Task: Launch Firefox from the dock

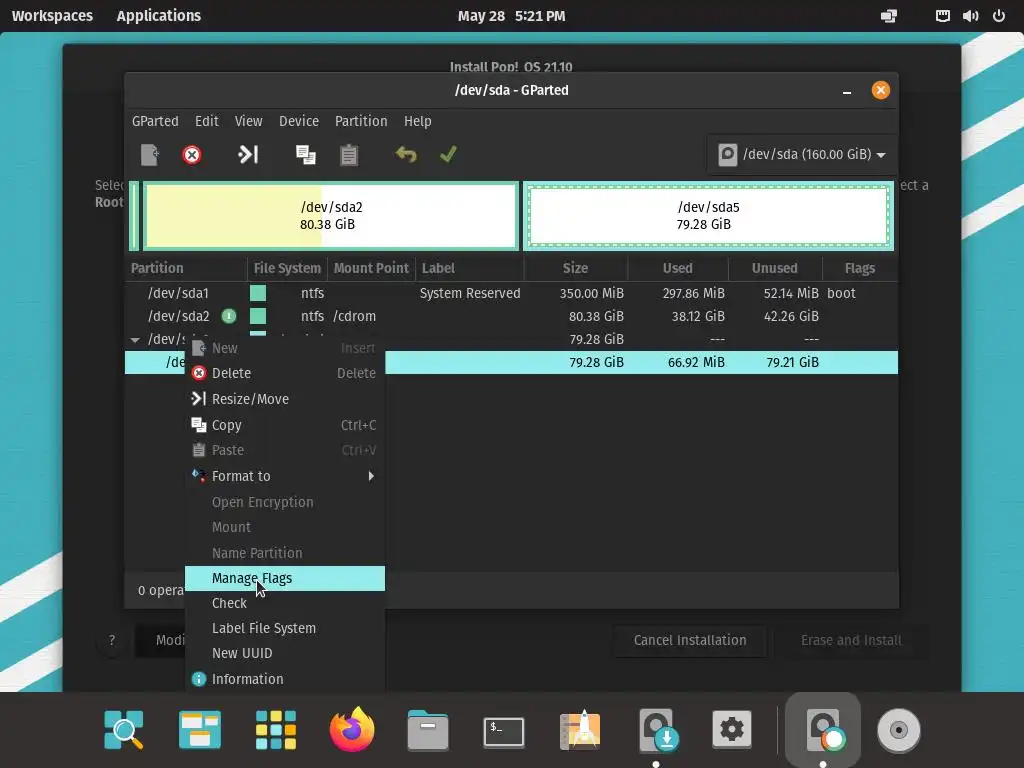Action: [352, 729]
